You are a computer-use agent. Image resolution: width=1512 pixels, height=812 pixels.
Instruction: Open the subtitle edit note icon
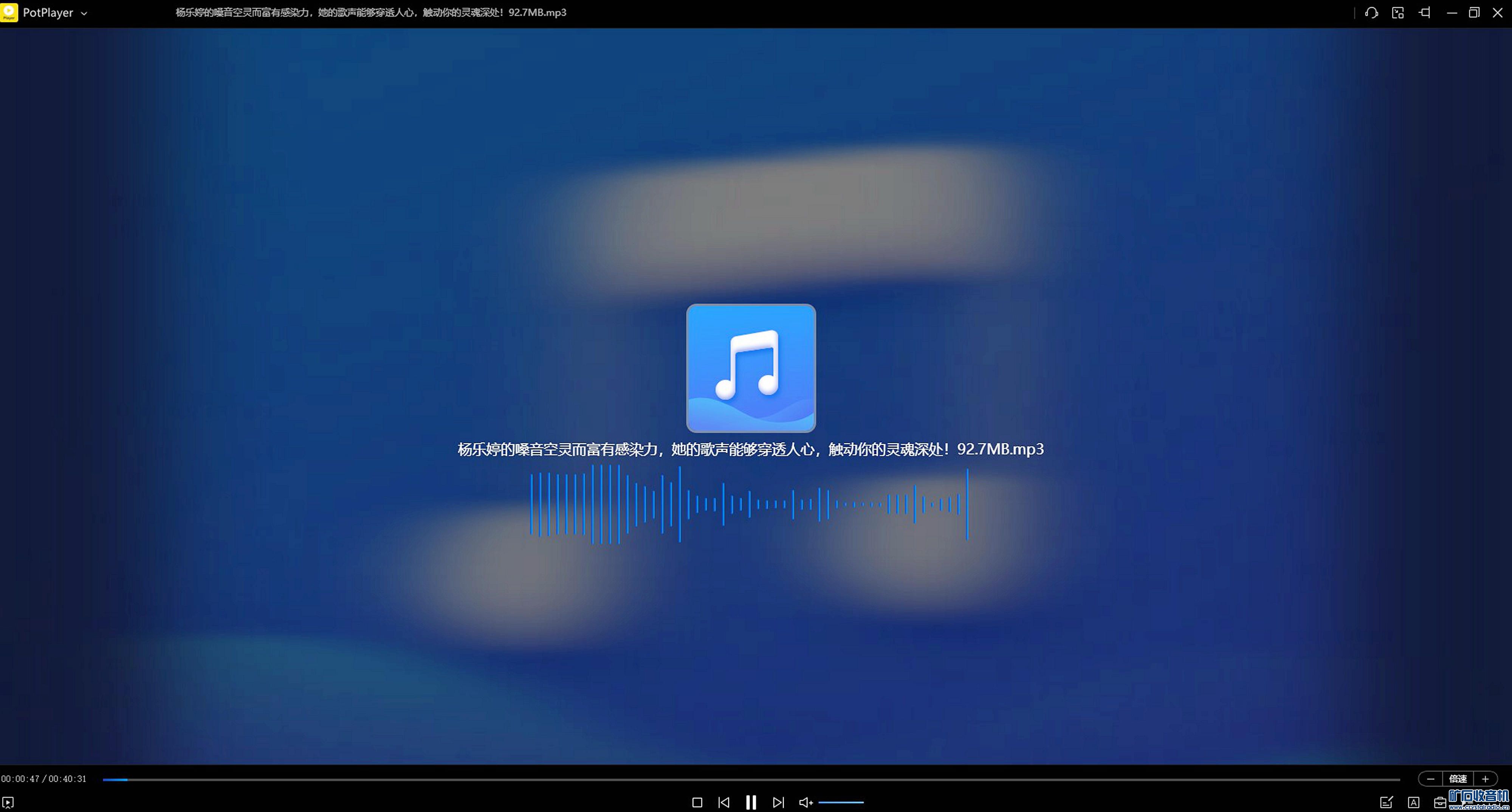coord(1387,802)
